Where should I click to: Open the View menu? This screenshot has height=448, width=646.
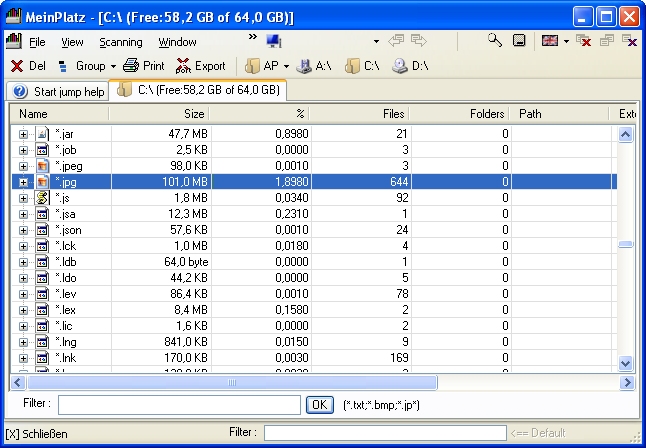pyautogui.click(x=72, y=42)
